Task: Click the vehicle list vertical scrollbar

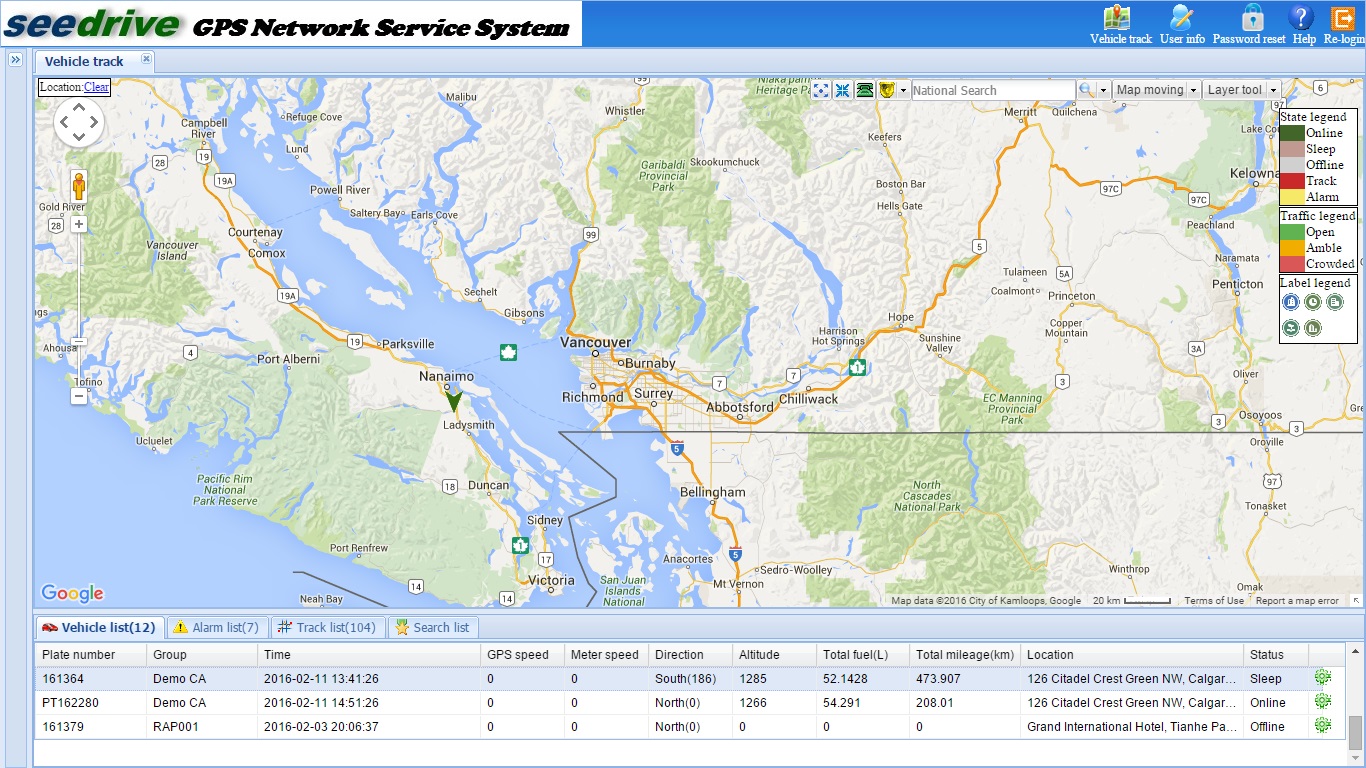Action: [1355, 731]
